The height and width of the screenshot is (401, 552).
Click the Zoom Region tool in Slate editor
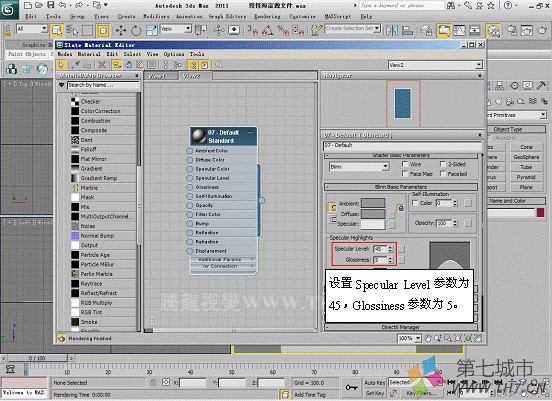[448, 338]
